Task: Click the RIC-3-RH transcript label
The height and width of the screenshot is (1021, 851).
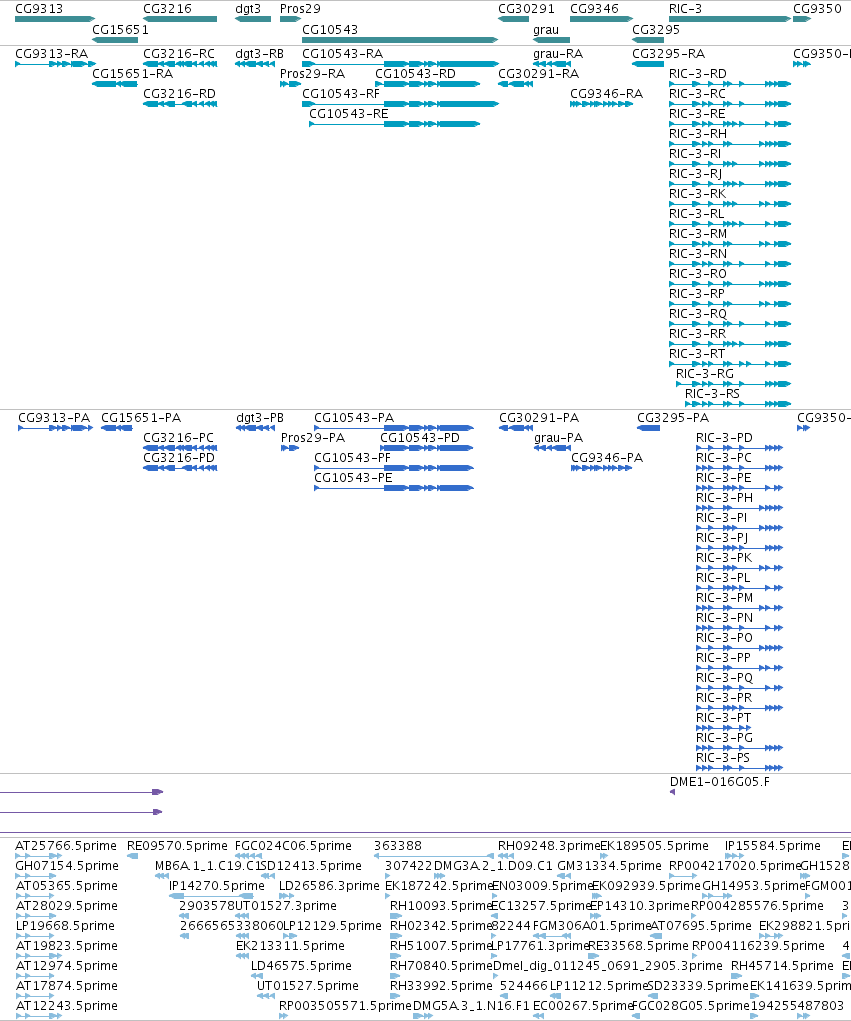Action: pos(698,133)
